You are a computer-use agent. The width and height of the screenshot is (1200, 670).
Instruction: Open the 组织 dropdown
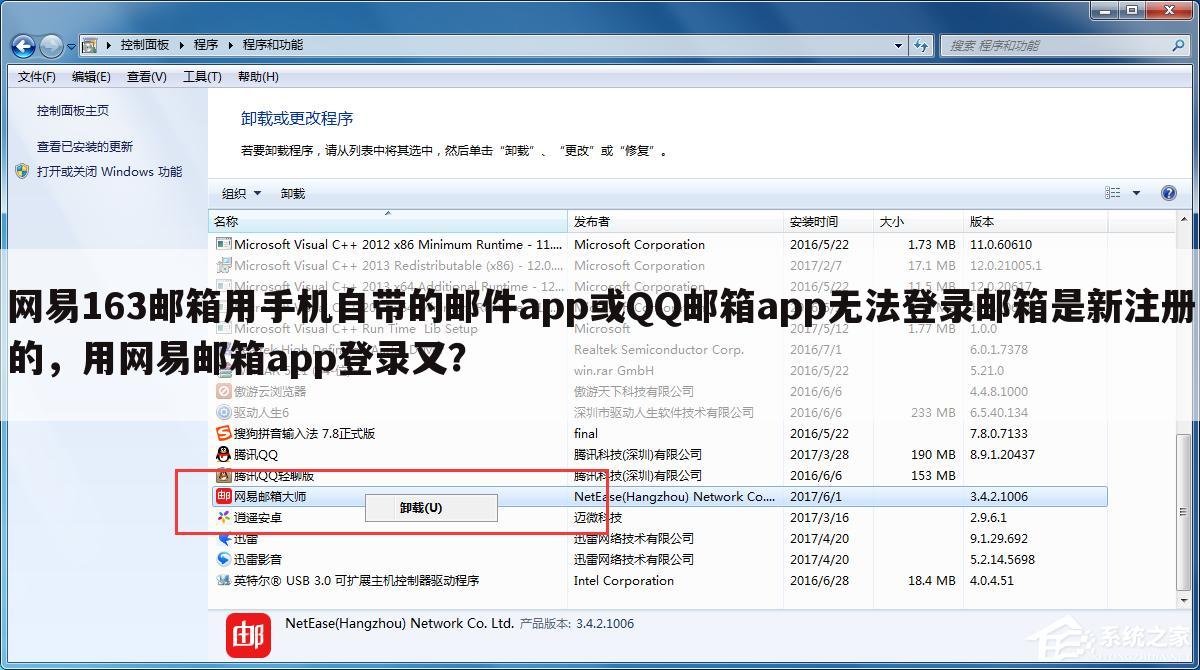click(x=241, y=194)
